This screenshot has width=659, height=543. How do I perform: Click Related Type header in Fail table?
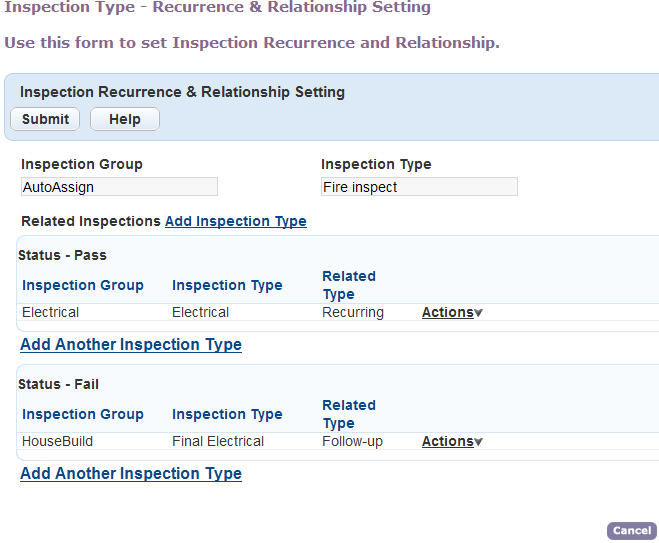pos(349,414)
